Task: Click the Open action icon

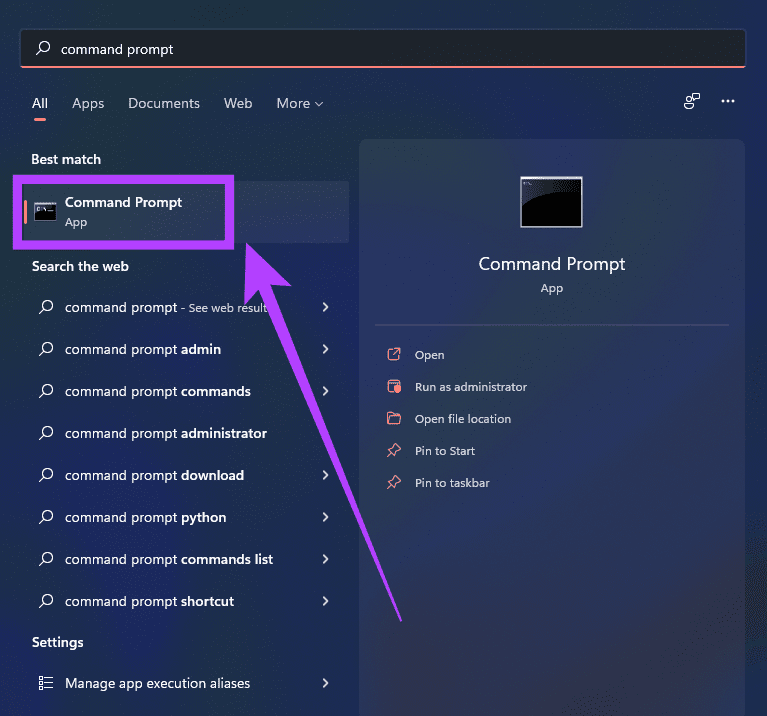Action: 394,354
